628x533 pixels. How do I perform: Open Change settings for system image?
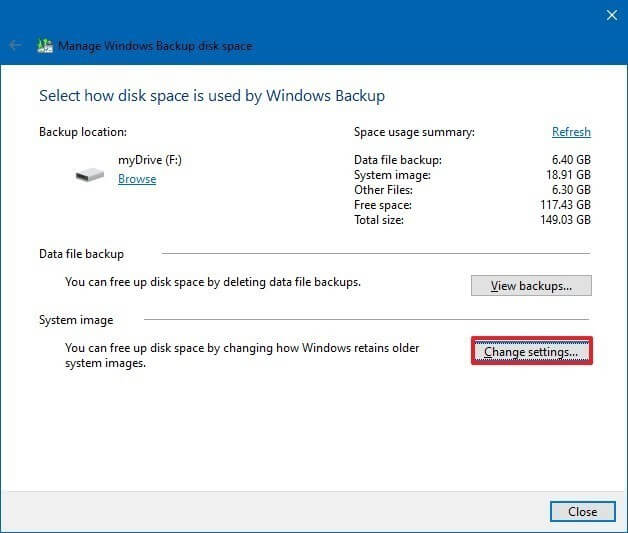click(x=531, y=351)
